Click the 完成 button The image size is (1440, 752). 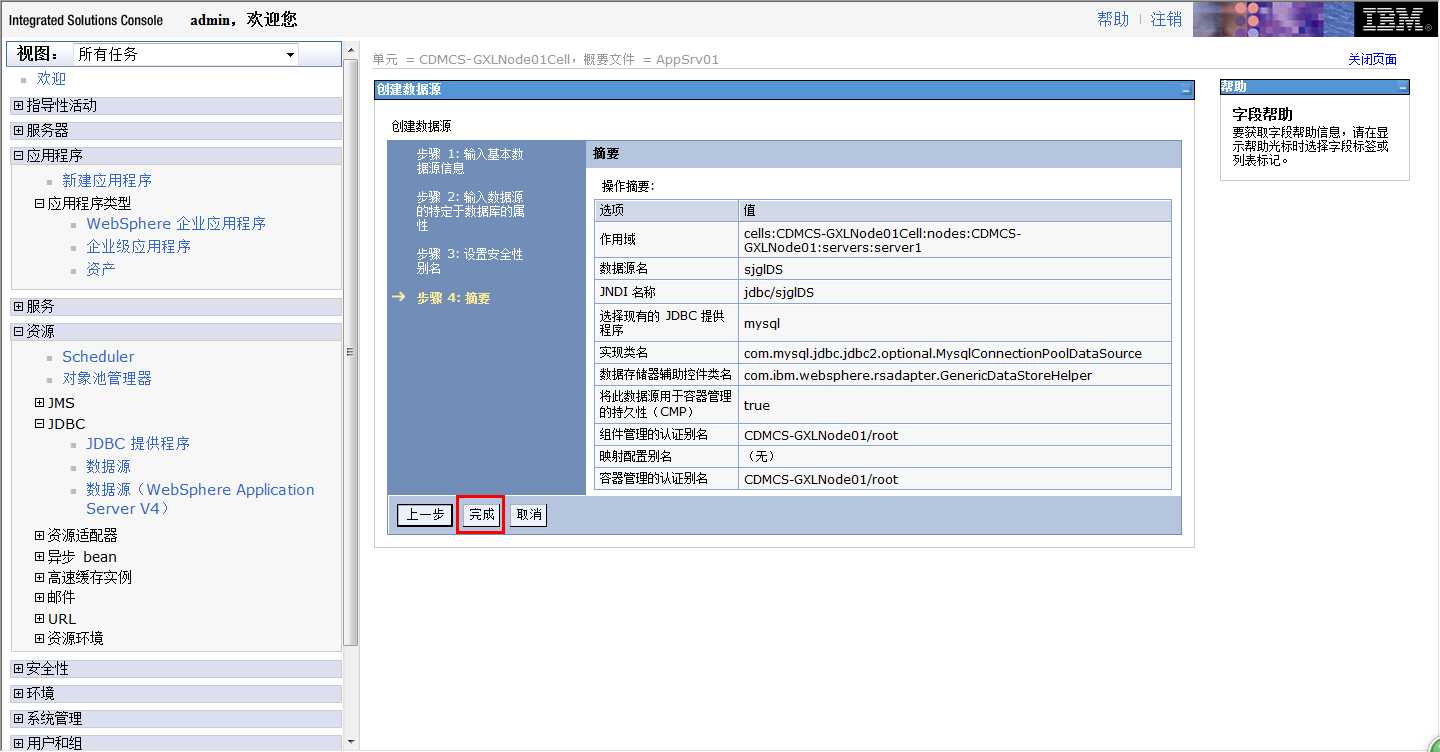point(481,515)
